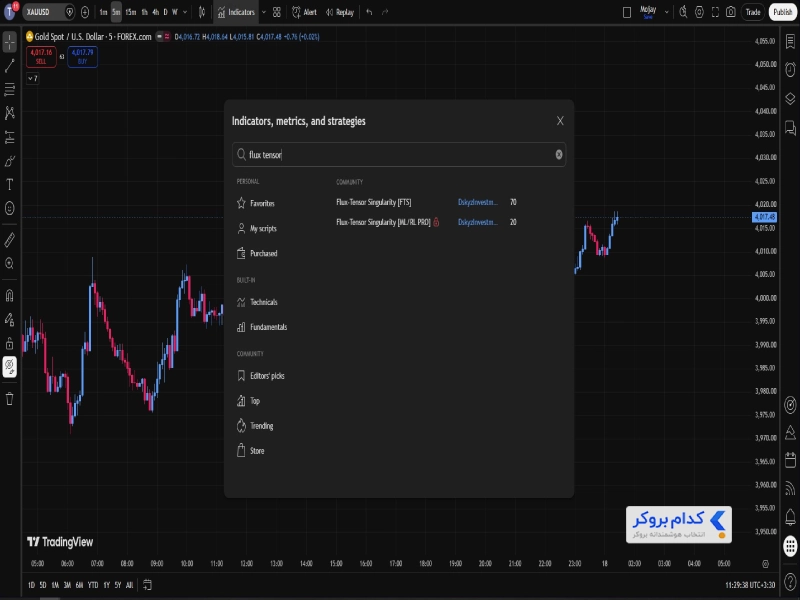Select the 1h timeframe
The image size is (800, 600).
pyautogui.click(x=145, y=12)
